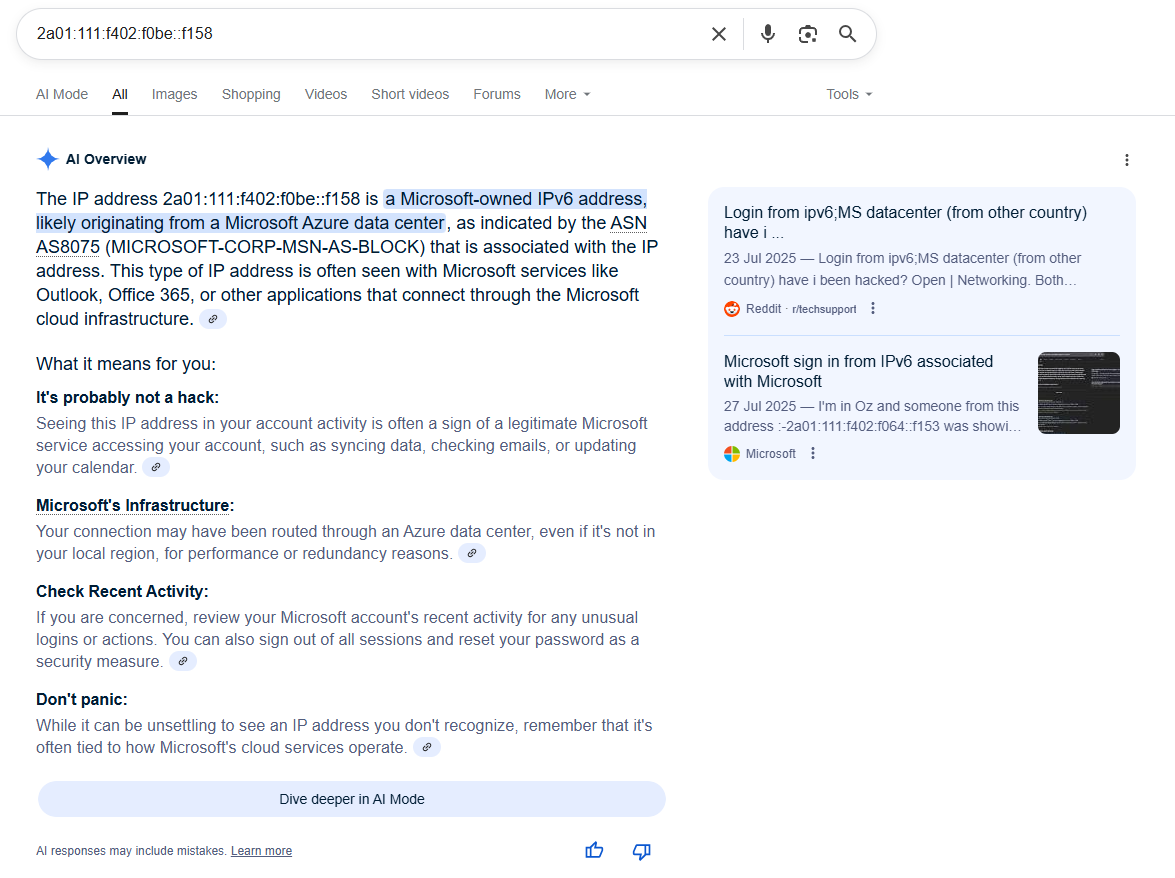Clear the search box with the X icon

(719, 34)
